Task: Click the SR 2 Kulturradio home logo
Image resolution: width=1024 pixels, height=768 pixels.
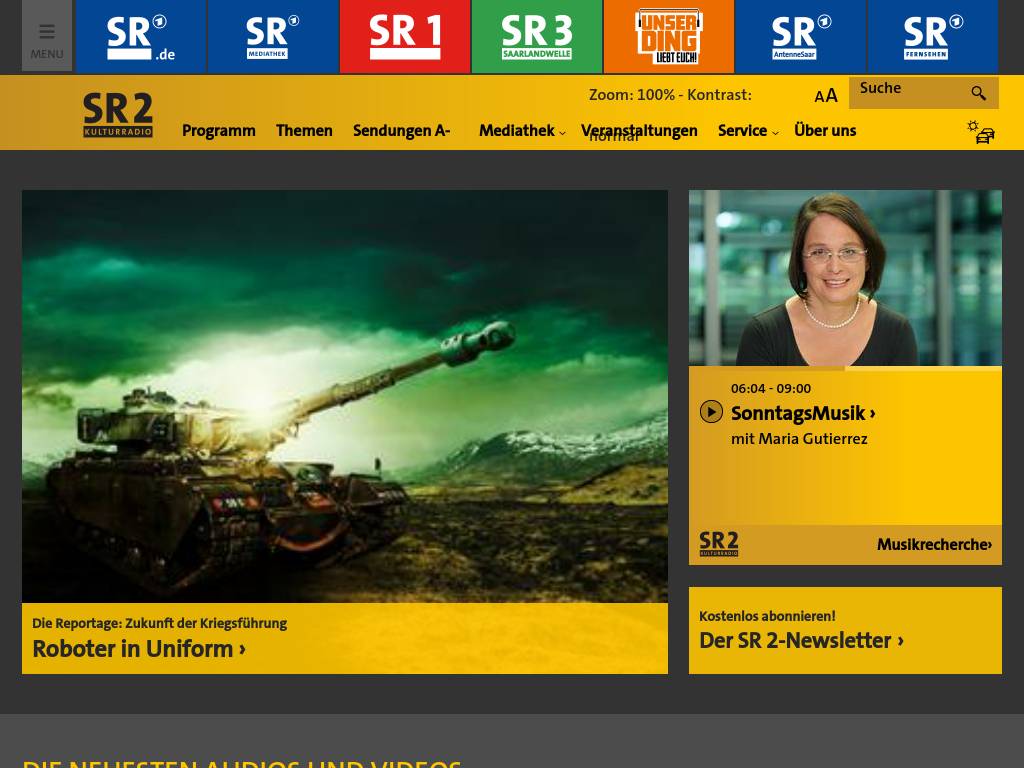Action: click(118, 115)
